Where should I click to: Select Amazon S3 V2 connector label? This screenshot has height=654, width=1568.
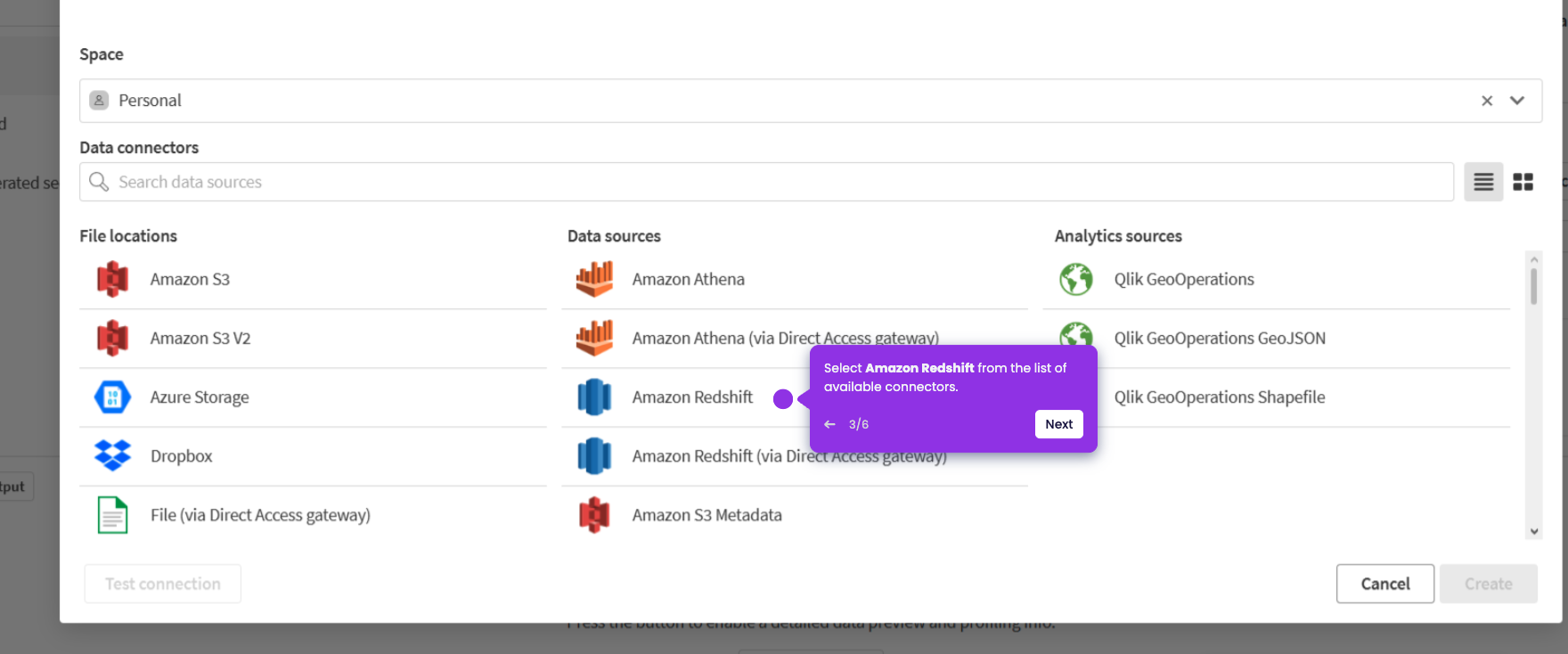point(200,338)
